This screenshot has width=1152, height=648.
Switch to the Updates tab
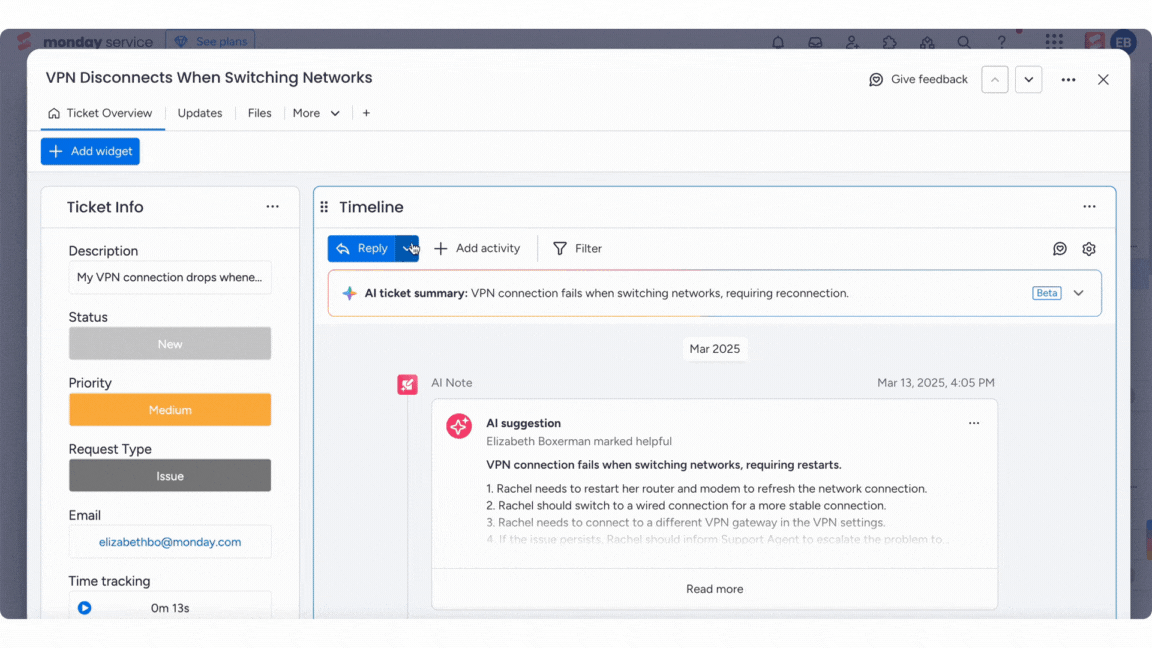[200, 113]
